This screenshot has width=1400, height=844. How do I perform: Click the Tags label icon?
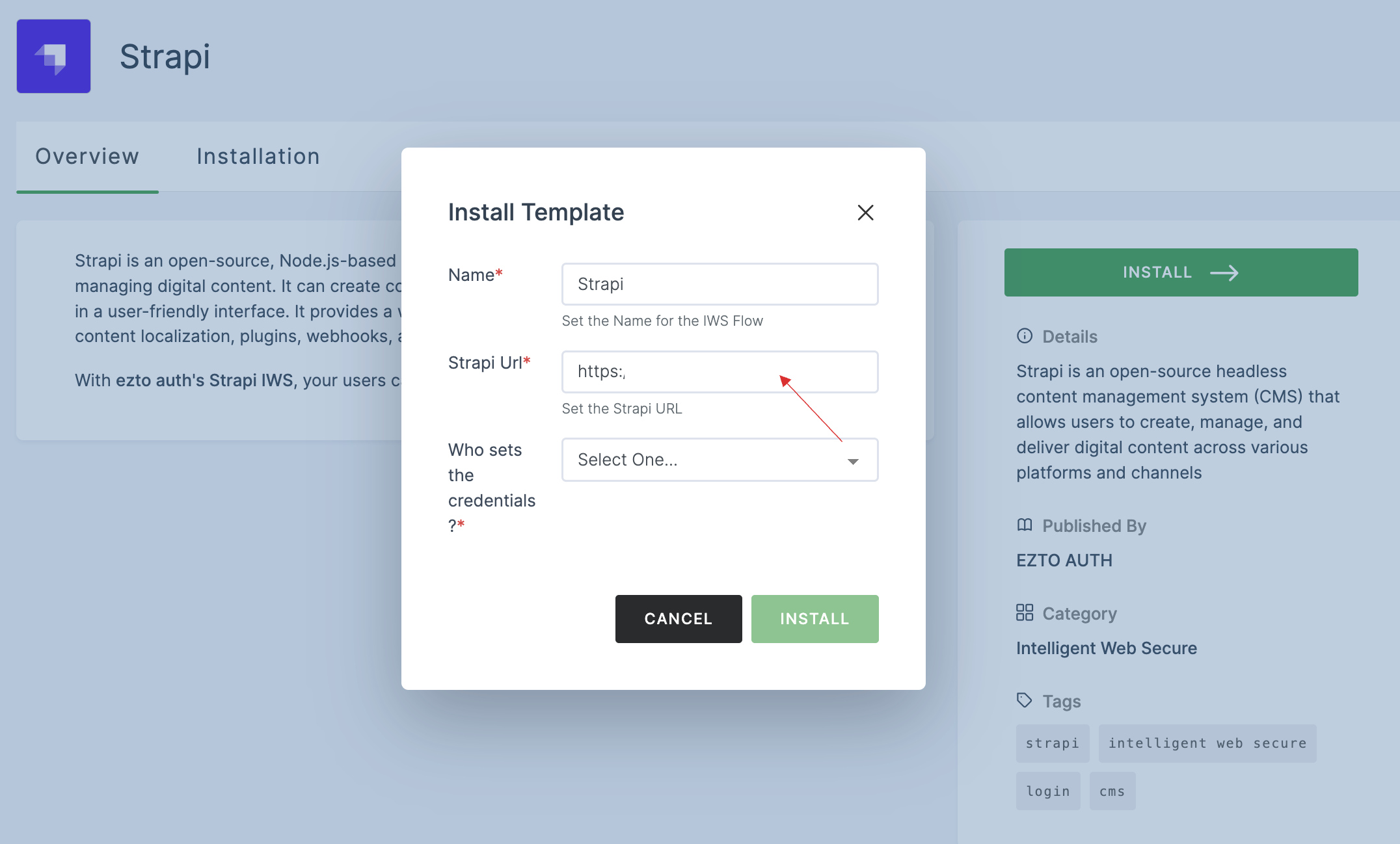[x=1025, y=700]
